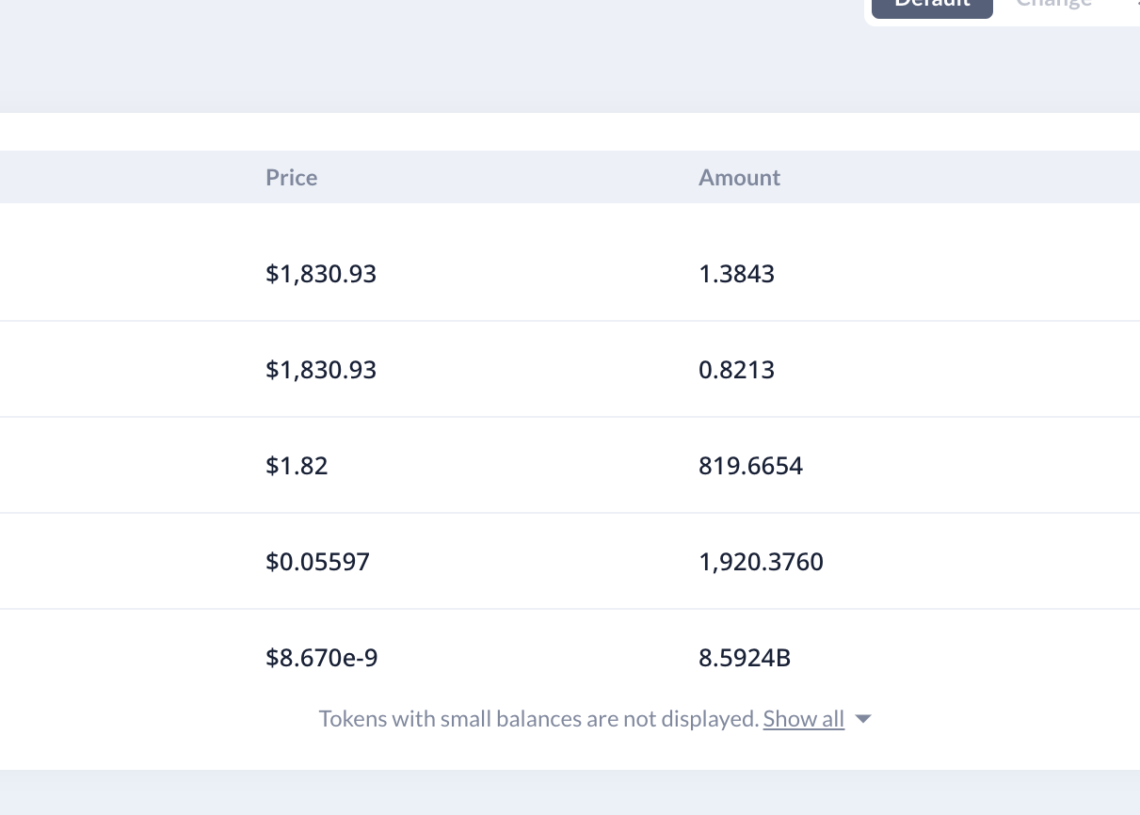Click the amount 0.8213
Viewport: 1140px width, 815px height.
click(736, 370)
